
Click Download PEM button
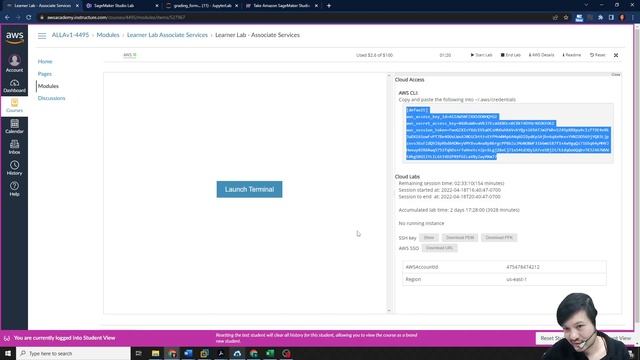pos(460,238)
